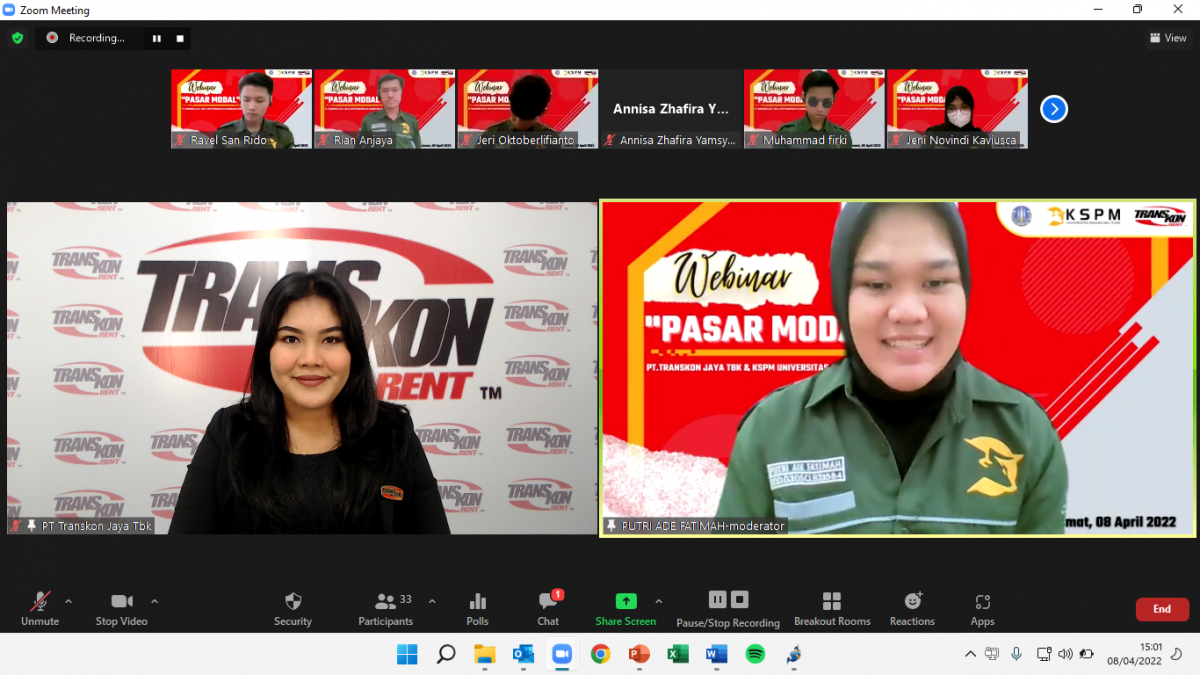Select Jeni Novindi Kaviusca's video thumbnail

pos(957,109)
